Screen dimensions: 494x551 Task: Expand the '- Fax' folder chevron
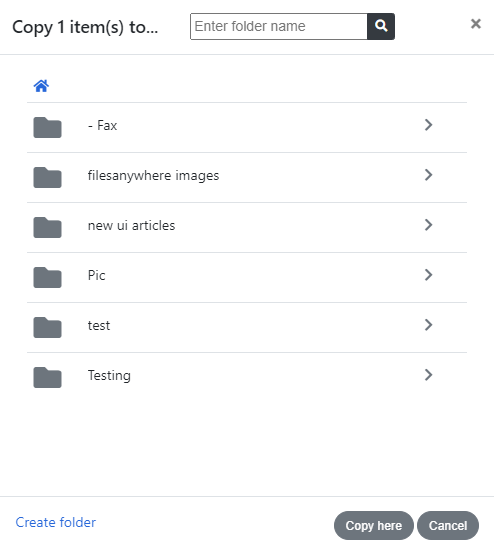(x=428, y=125)
